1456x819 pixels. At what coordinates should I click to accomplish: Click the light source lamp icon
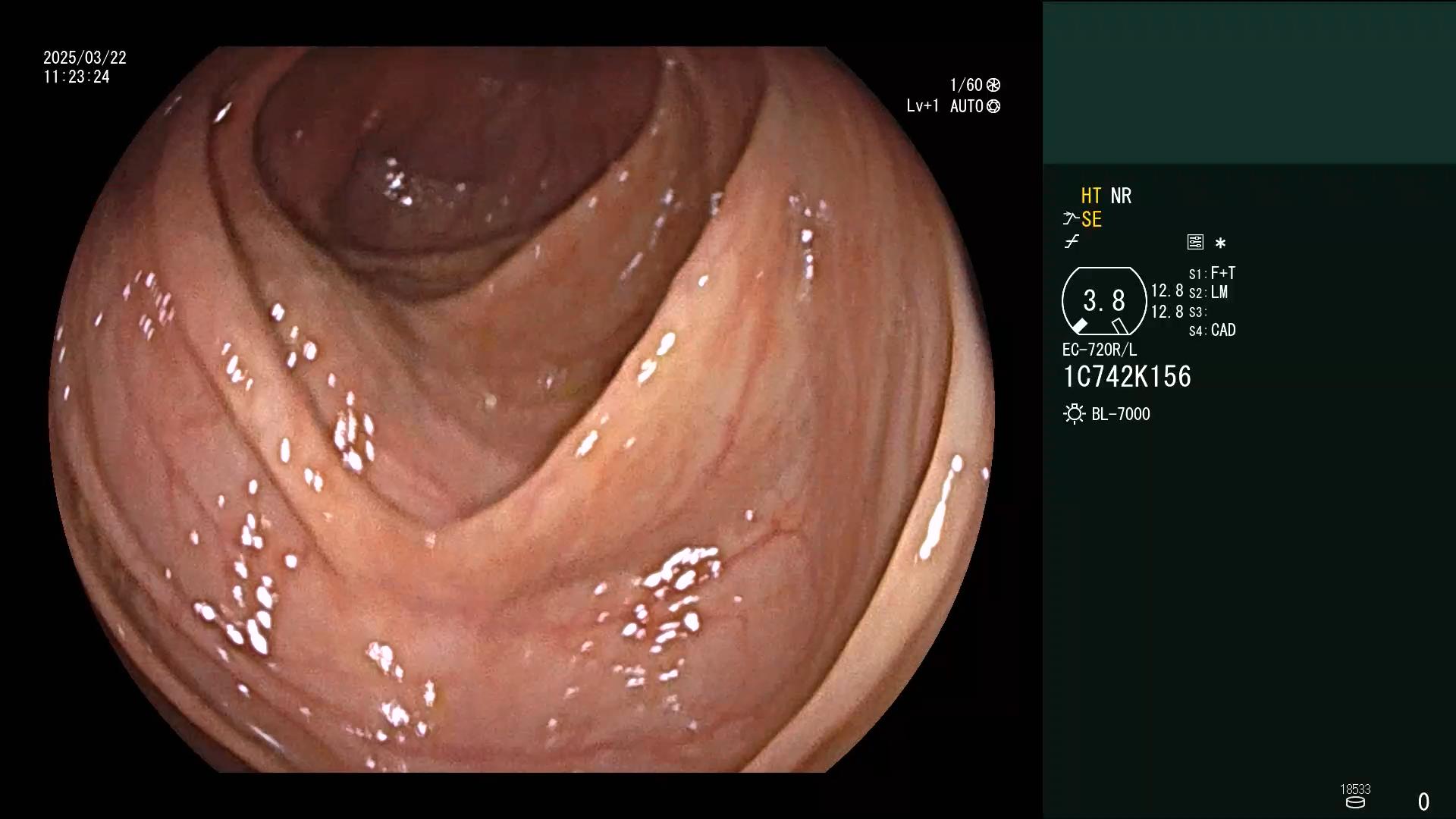[x=1074, y=414]
